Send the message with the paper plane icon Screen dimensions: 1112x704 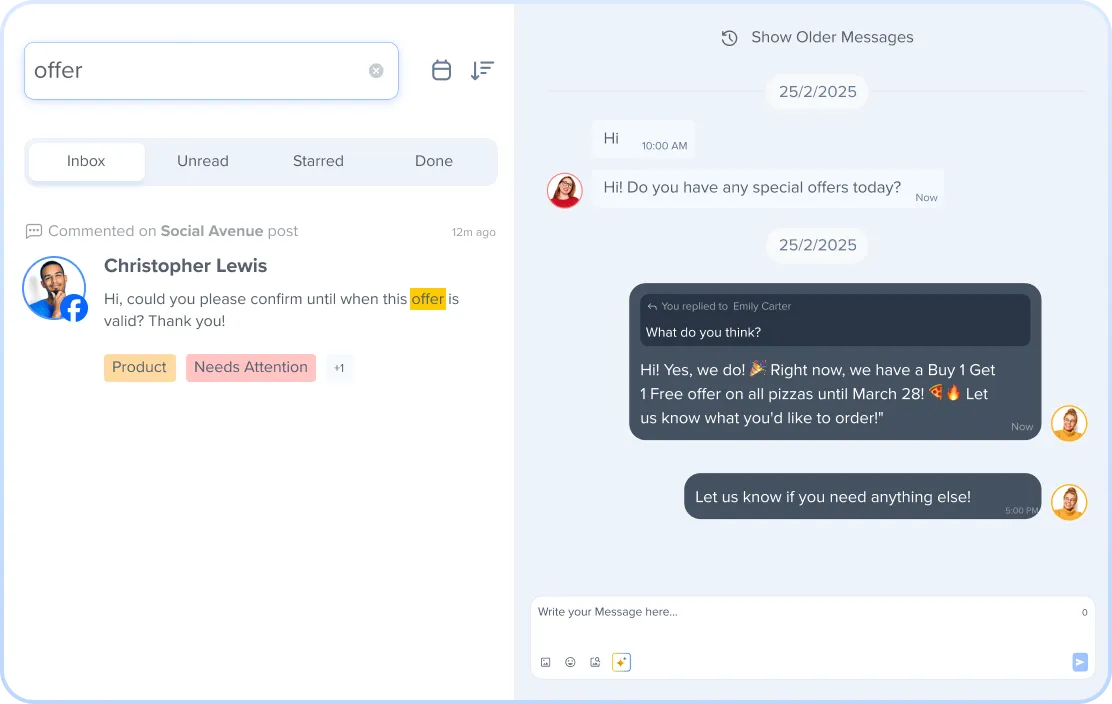point(1079,662)
